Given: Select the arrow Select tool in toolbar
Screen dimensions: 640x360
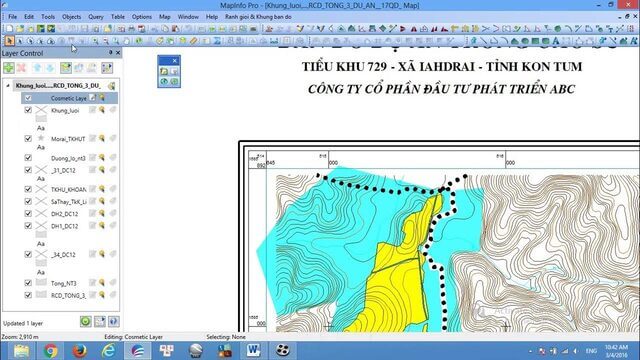Looking at the screenshot, I should (x=9, y=41).
